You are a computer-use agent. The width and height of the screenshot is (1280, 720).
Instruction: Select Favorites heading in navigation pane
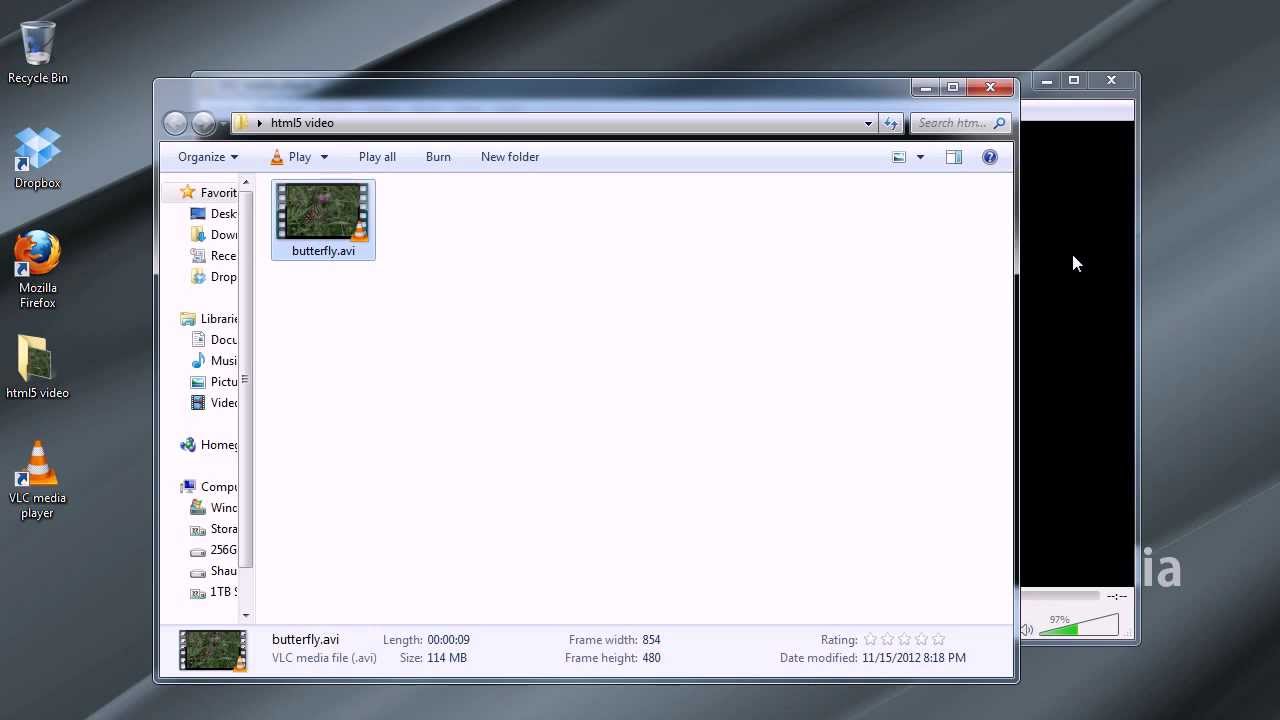(x=209, y=193)
